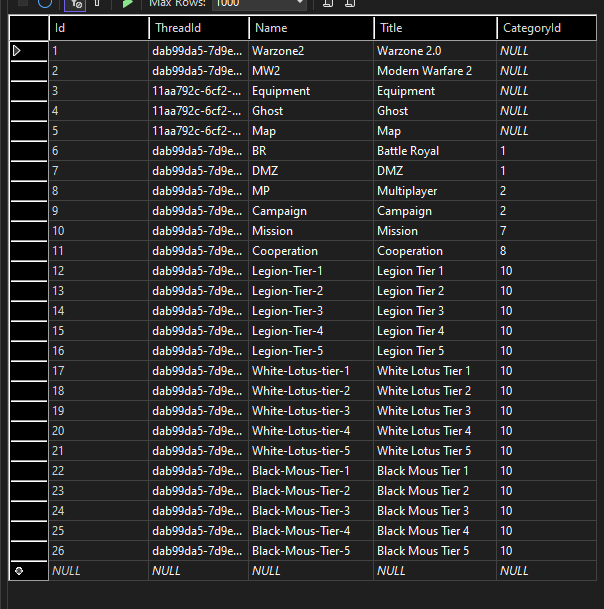Select the Id cell with value 20
Screen dimensions: 604x609
point(99,431)
